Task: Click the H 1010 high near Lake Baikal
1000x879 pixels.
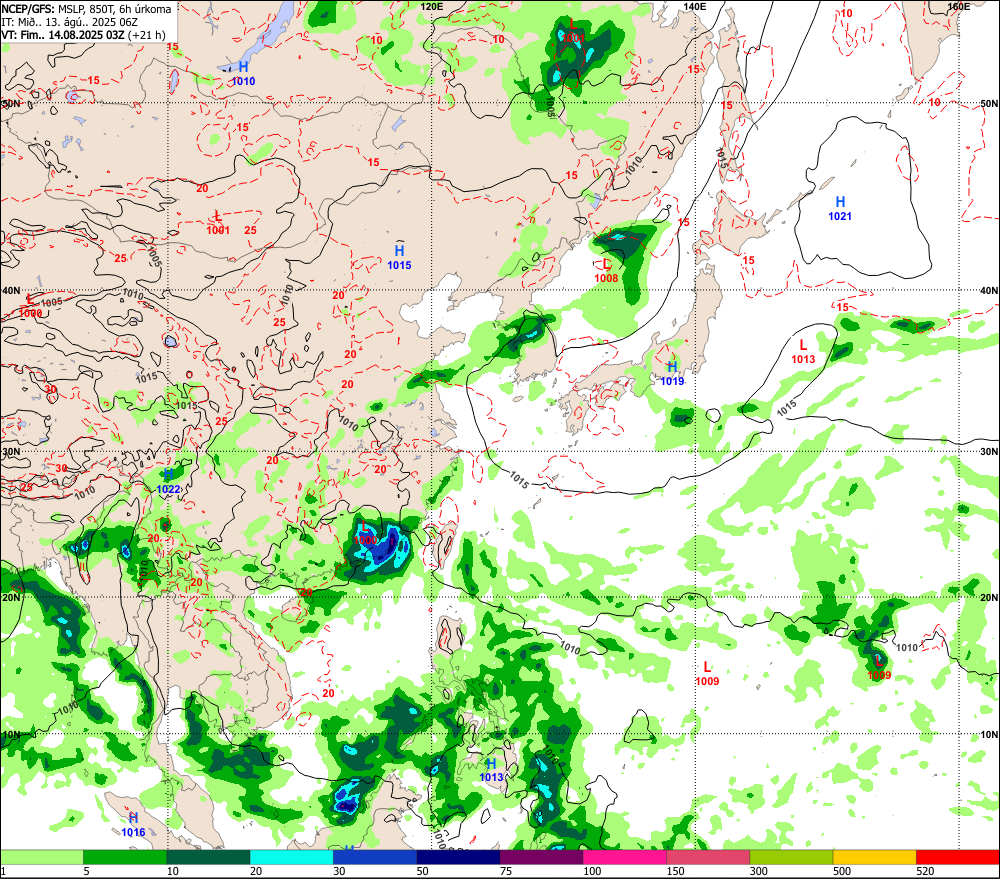Action: pyautogui.click(x=243, y=74)
